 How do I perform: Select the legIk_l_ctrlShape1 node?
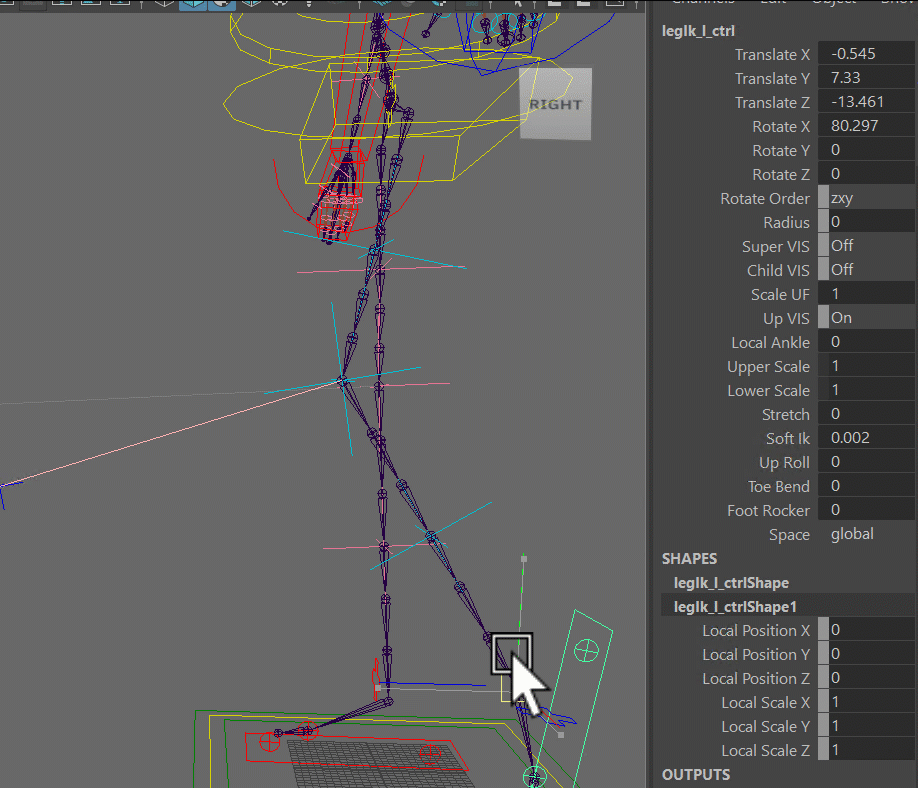click(x=735, y=607)
